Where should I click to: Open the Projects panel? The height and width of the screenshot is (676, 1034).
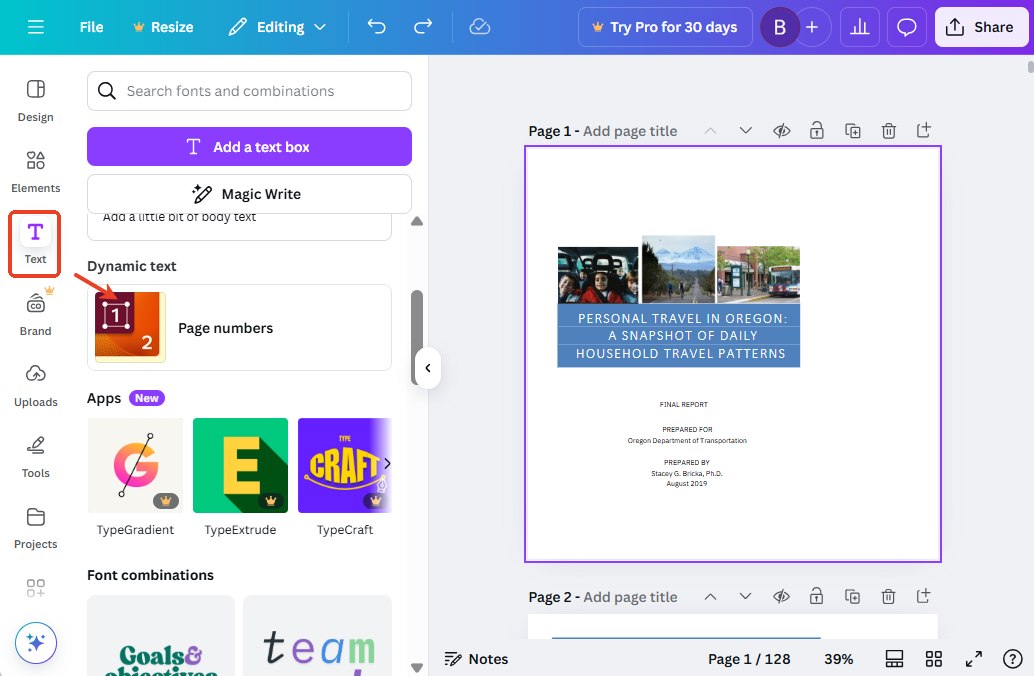click(x=35, y=528)
